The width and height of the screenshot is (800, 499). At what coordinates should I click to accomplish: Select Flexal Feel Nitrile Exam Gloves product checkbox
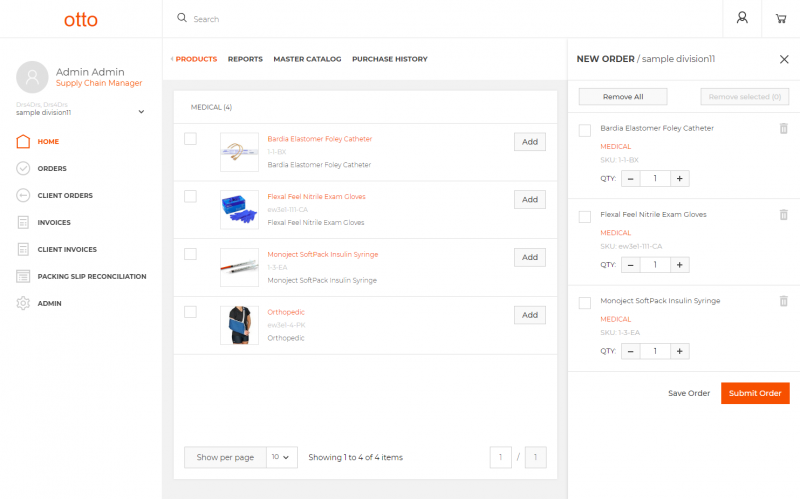[x=190, y=196]
